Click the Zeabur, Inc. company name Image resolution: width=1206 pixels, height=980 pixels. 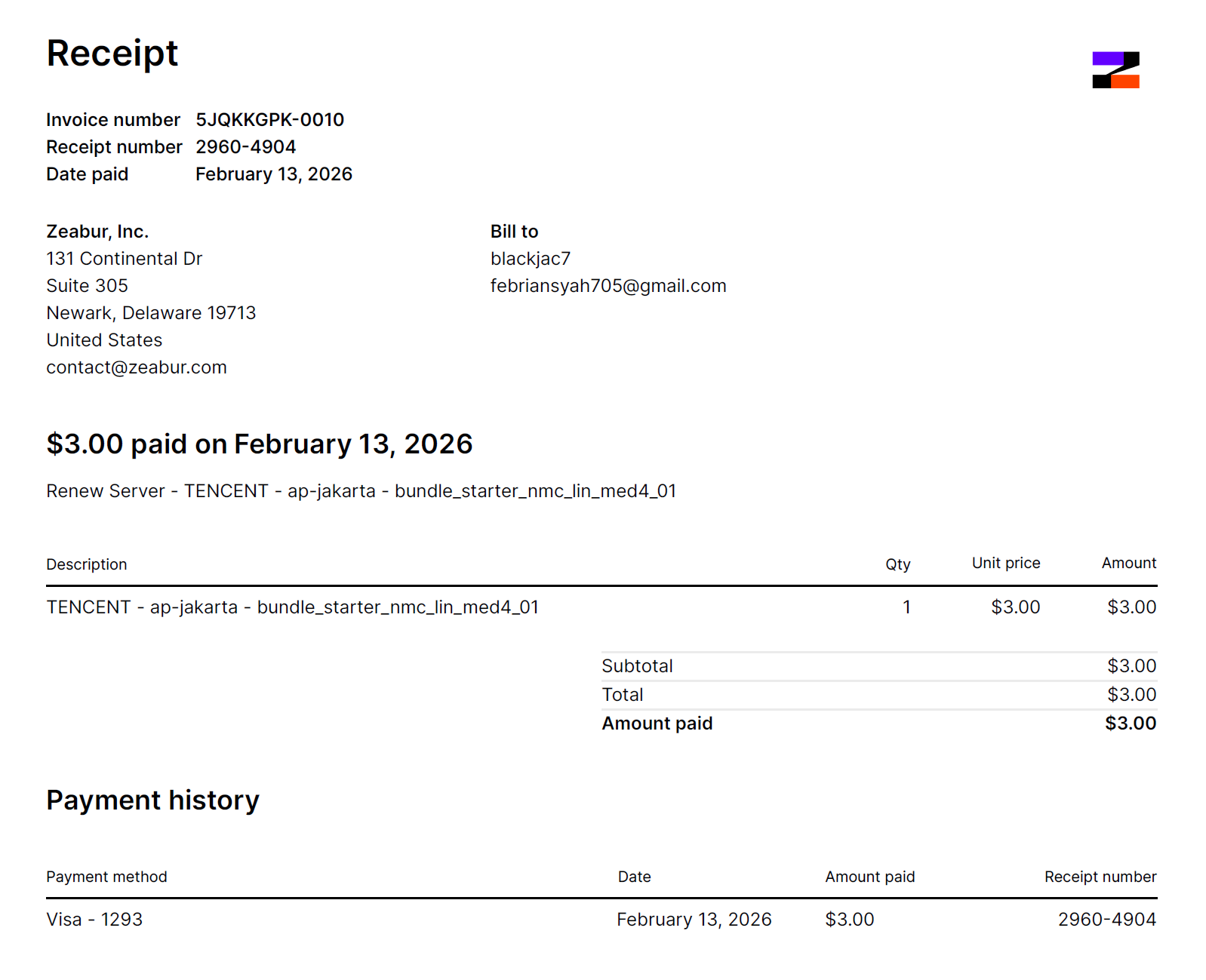(97, 232)
